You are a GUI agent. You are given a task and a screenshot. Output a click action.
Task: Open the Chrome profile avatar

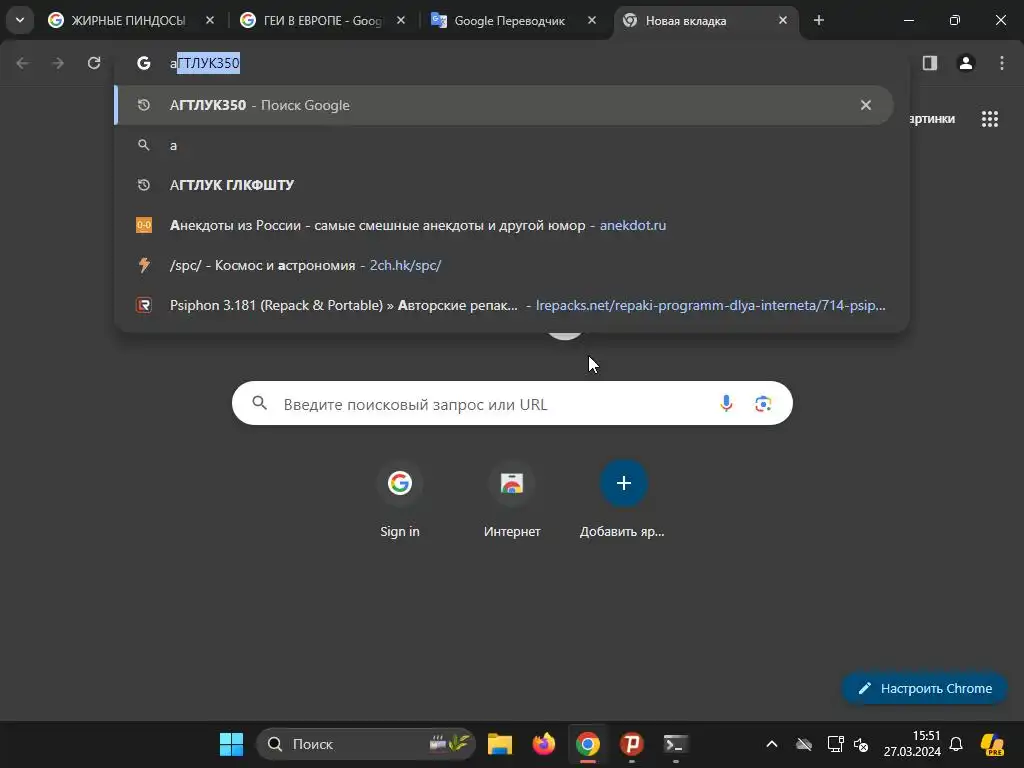(x=966, y=63)
